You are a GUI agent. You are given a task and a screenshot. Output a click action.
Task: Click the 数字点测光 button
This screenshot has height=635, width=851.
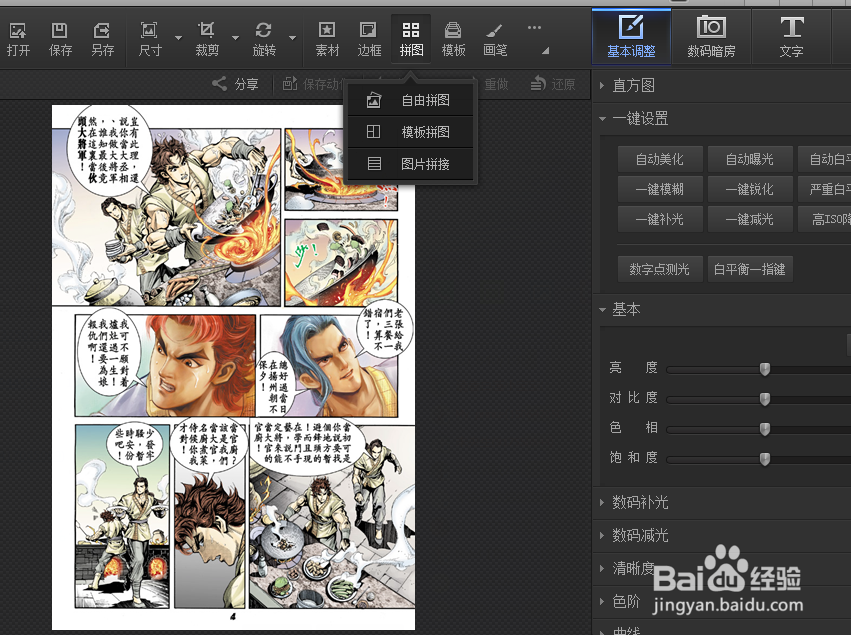[660, 269]
